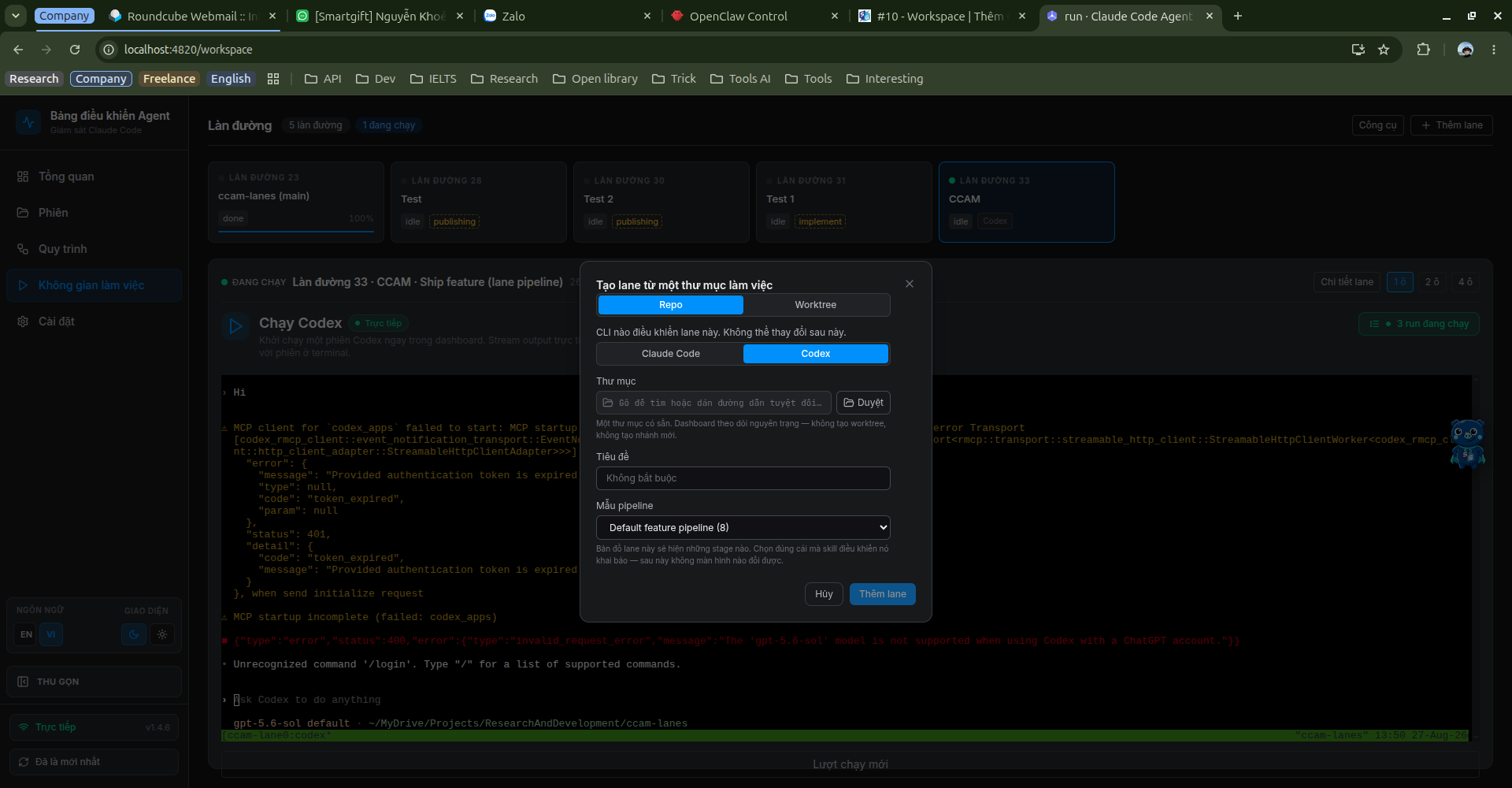Open the Tools AI bookmark folder
1512x788 pixels.
(740, 79)
